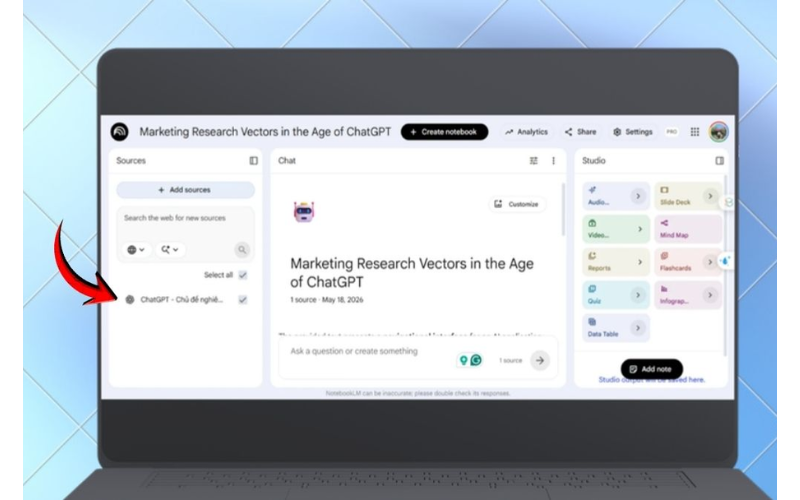
Task: Open the web source type dropdown
Action: coord(136,249)
